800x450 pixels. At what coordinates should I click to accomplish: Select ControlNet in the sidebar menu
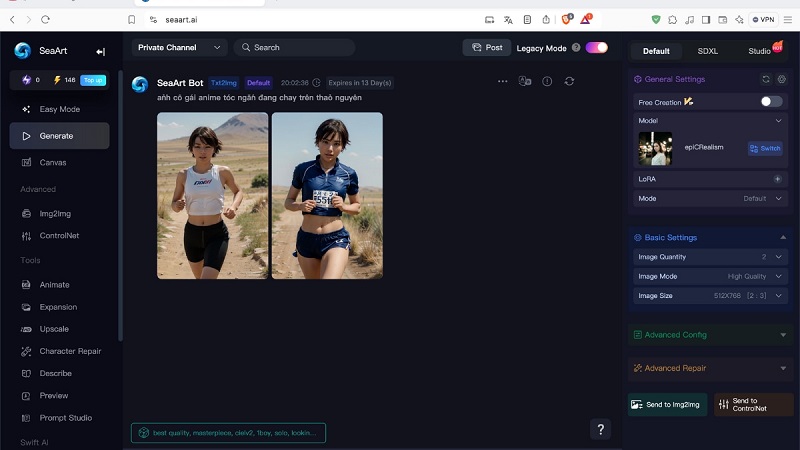tap(59, 236)
